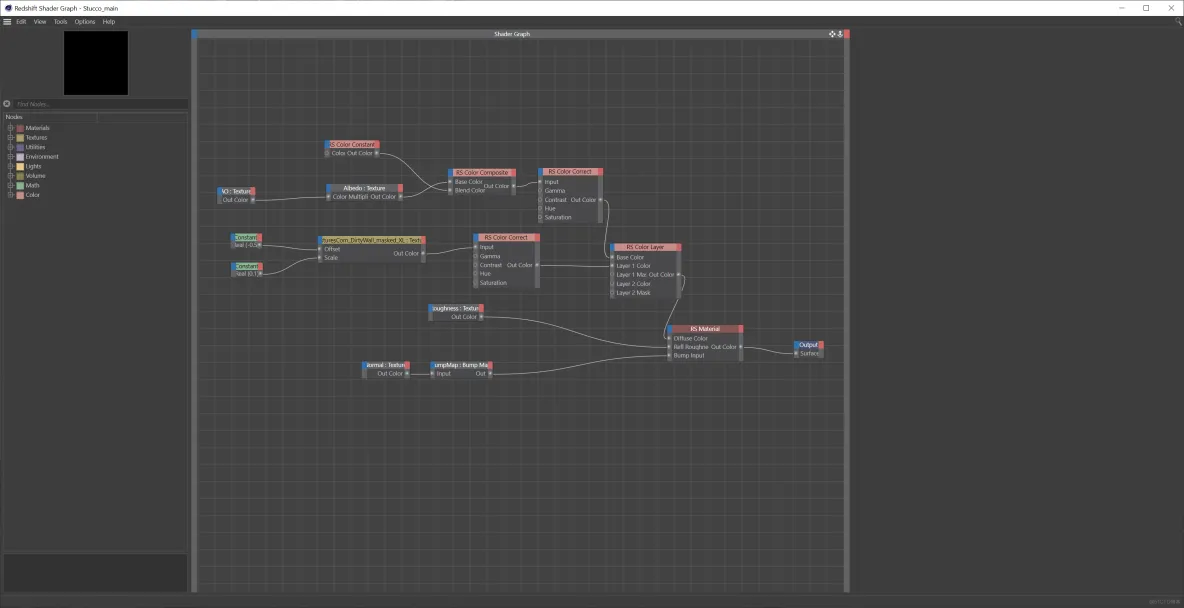Click the Shader Graph zoom arrow icon
The width and height of the screenshot is (1184, 608).
[x=840, y=34]
